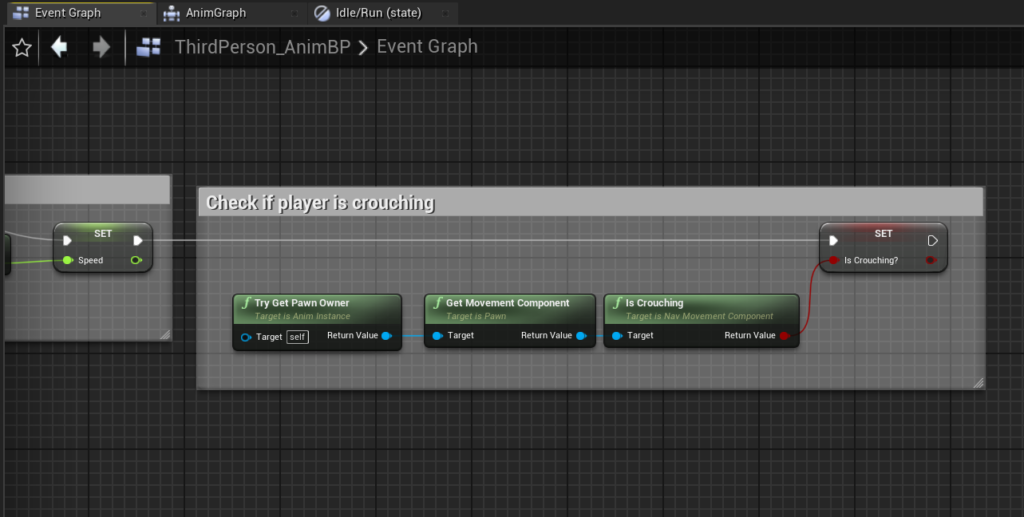Select the Is Crouching function node title
This screenshot has width=1024, height=517.
[655, 303]
